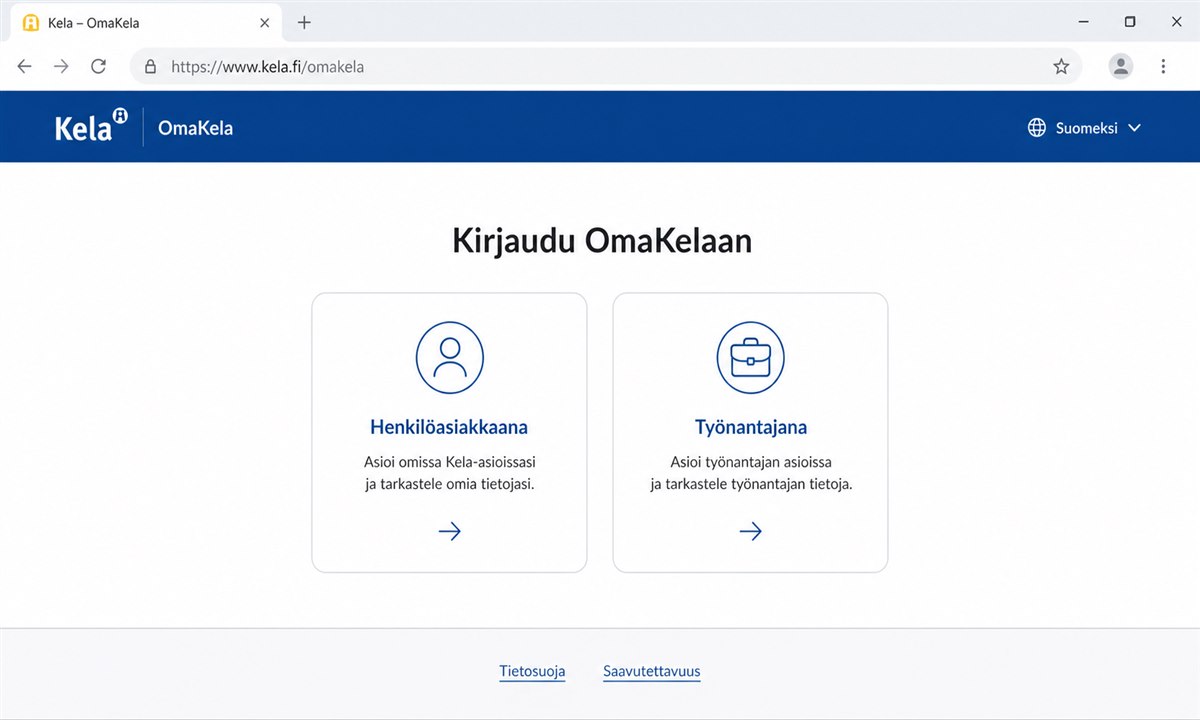Open the Tietosuoja footer link
This screenshot has height=720, width=1200.
532,671
